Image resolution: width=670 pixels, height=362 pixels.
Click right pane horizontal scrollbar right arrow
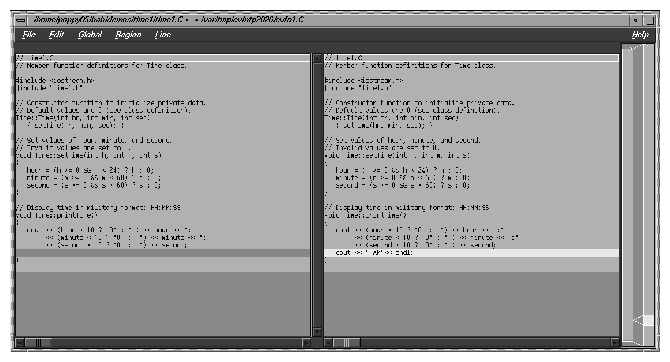(x=615, y=342)
